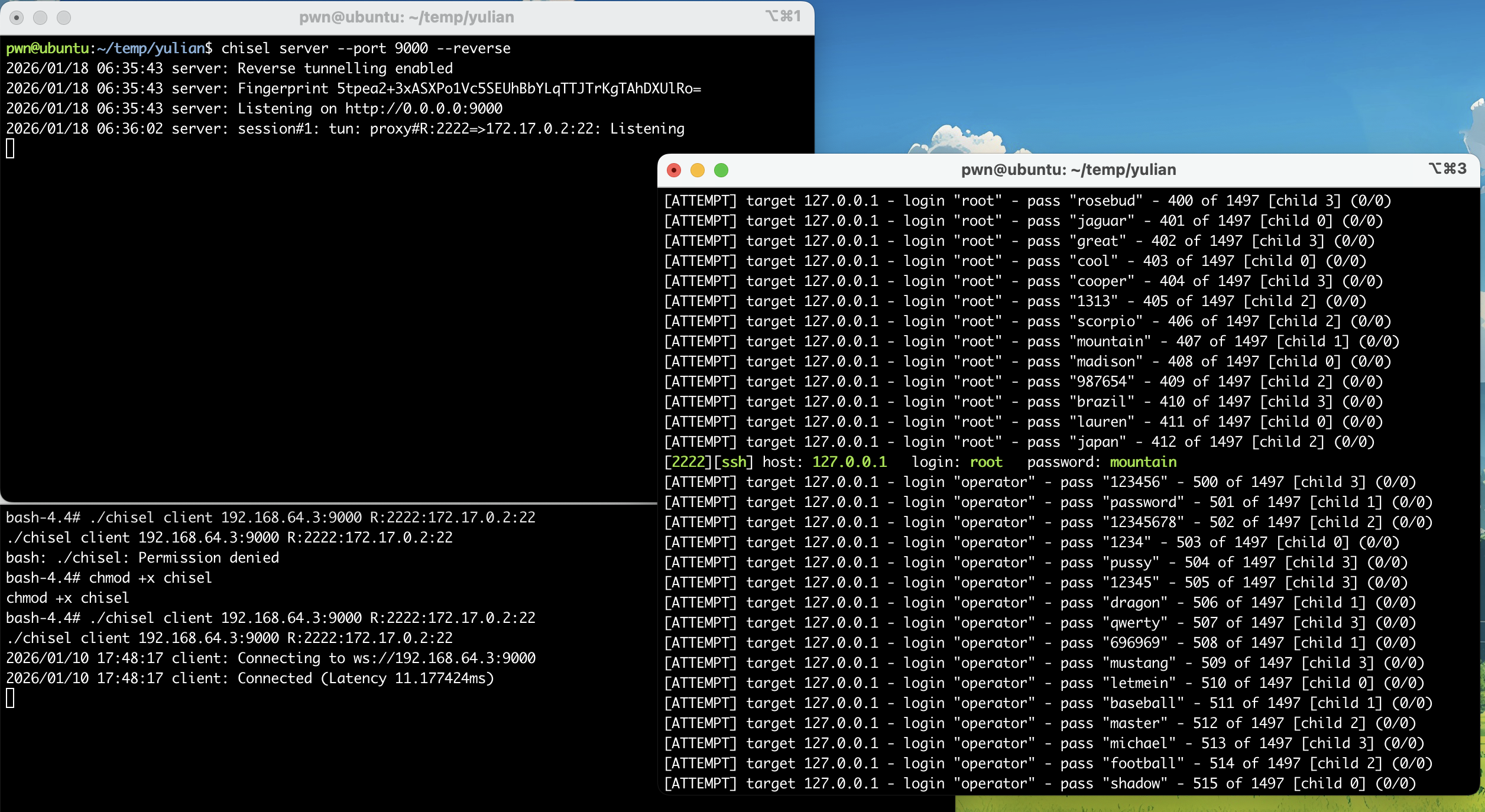Click the green 127.0.0.1 host in the result line
1485x812 pixels.
(x=849, y=462)
